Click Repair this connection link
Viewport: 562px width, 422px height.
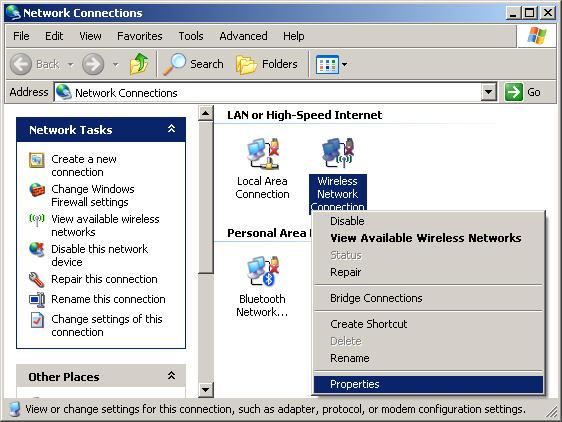[x=104, y=279]
